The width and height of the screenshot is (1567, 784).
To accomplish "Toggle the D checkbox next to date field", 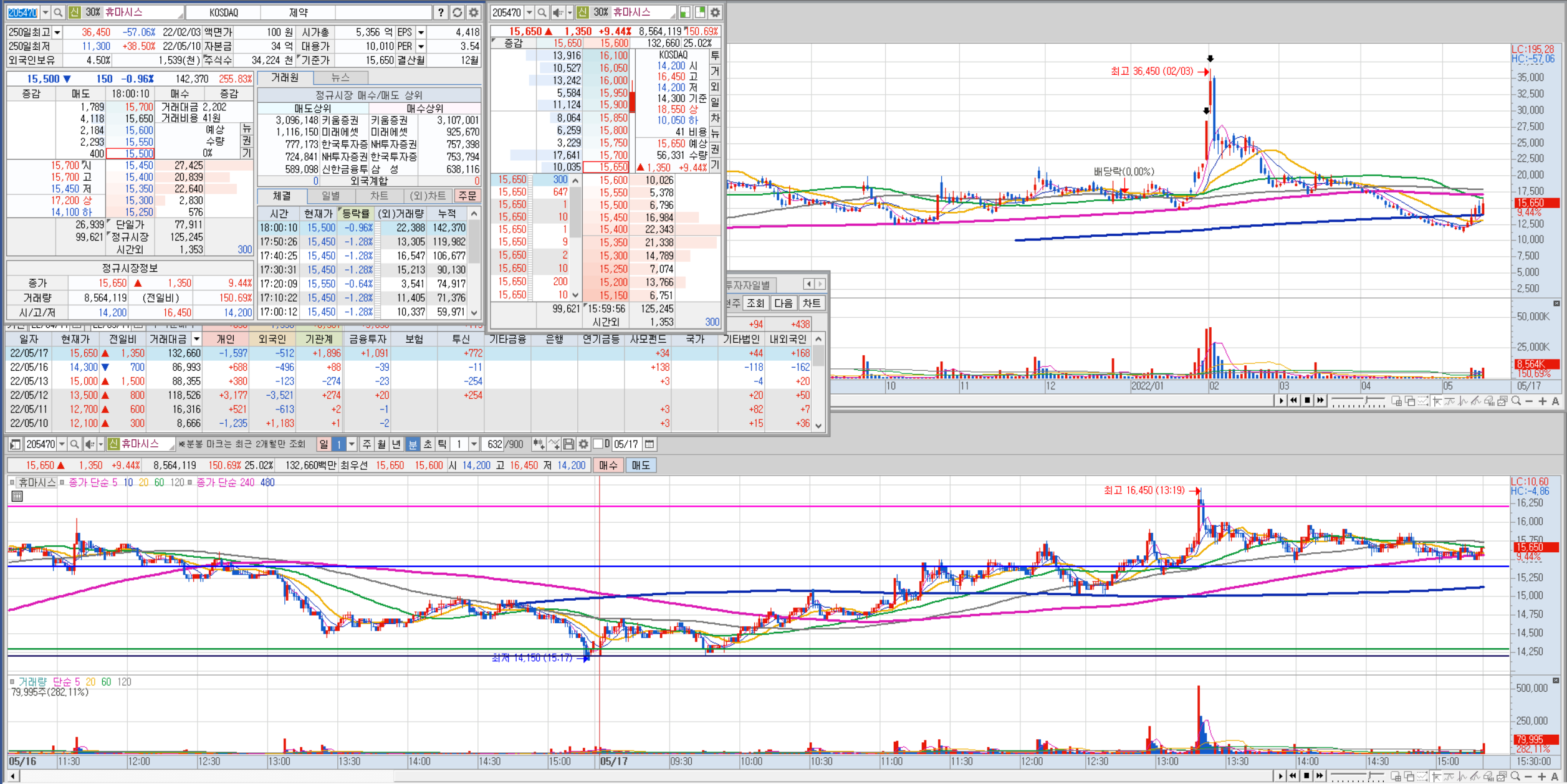I will click(x=598, y=444).
